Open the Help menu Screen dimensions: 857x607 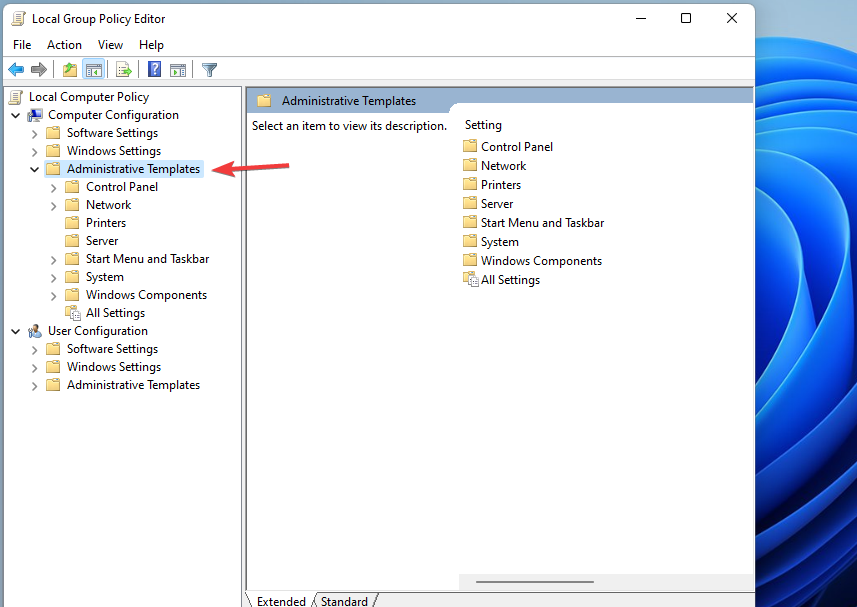click(x=151, y=45)
